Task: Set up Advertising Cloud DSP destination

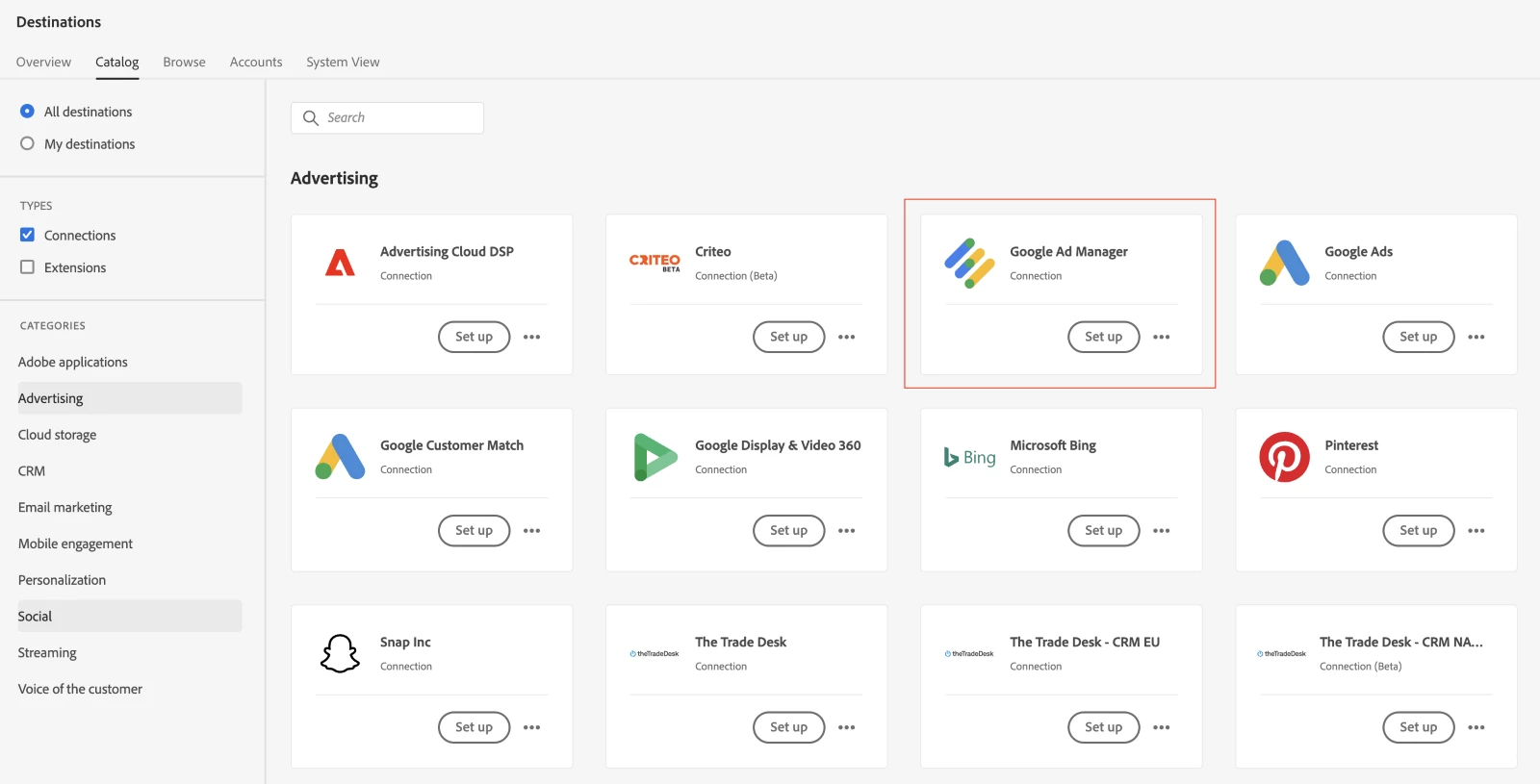Action: pyautogui.click(x=474, y=337)
